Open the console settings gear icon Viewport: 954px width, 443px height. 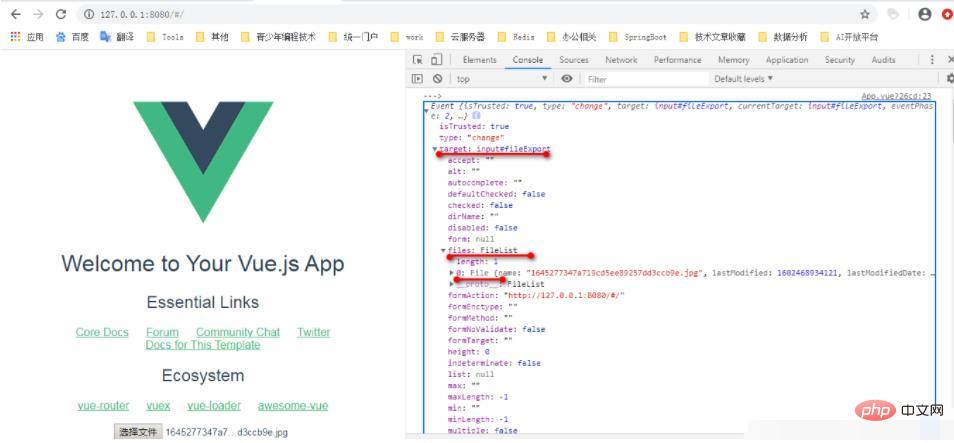coord(950,78)
